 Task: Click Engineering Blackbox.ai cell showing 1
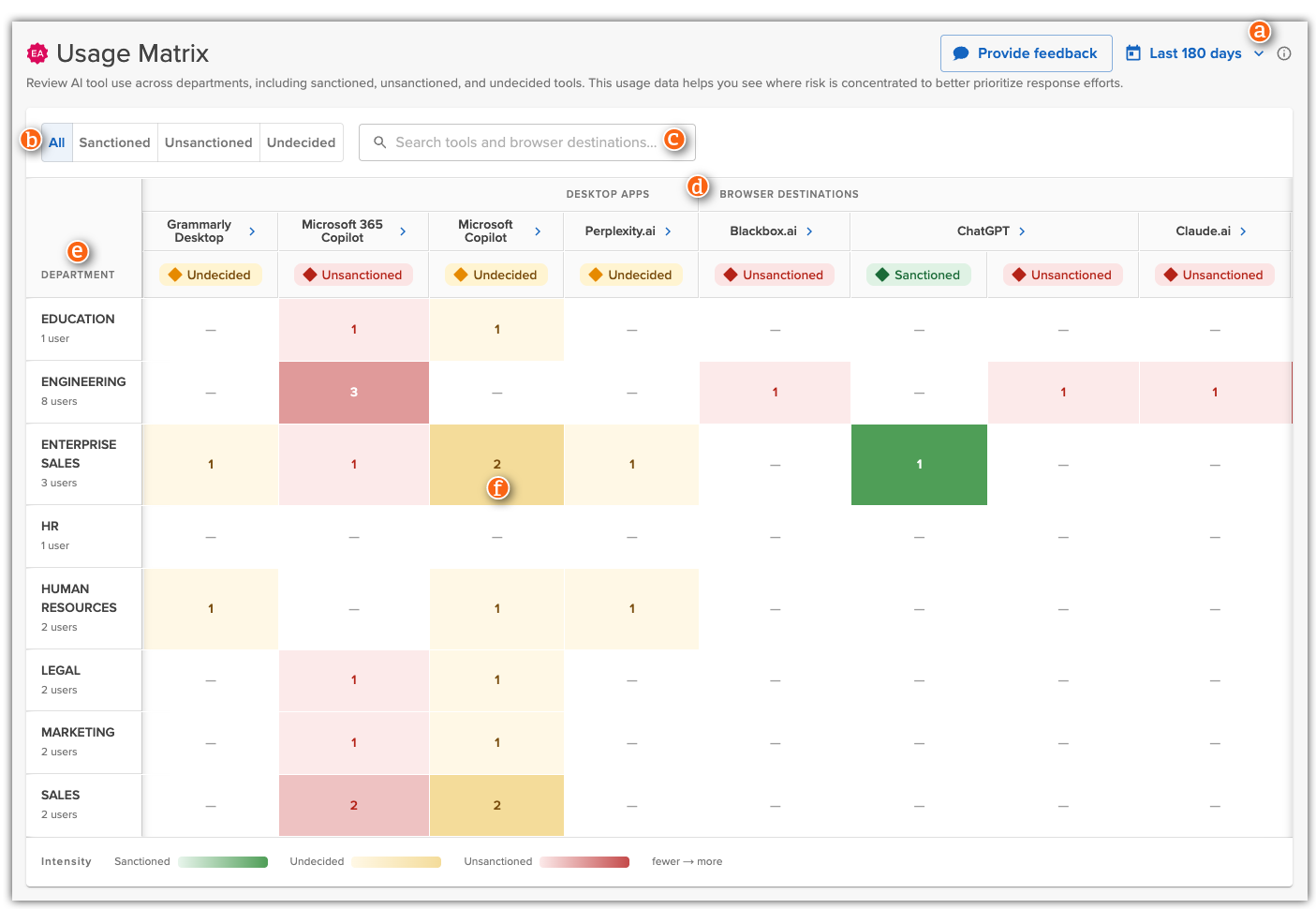click(x=775, y=393)
